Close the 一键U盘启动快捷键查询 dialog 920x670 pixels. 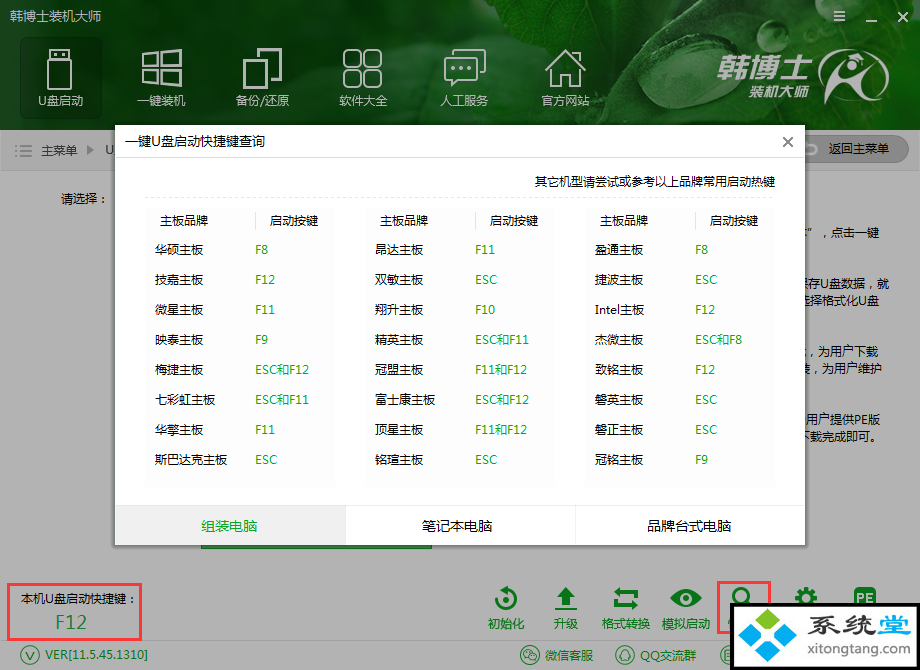pyautogui.click(x=788, y=142)
